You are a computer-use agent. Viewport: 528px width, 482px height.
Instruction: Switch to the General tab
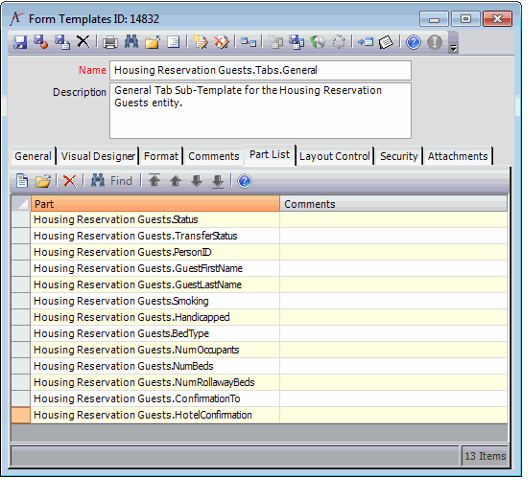point(33,156)
